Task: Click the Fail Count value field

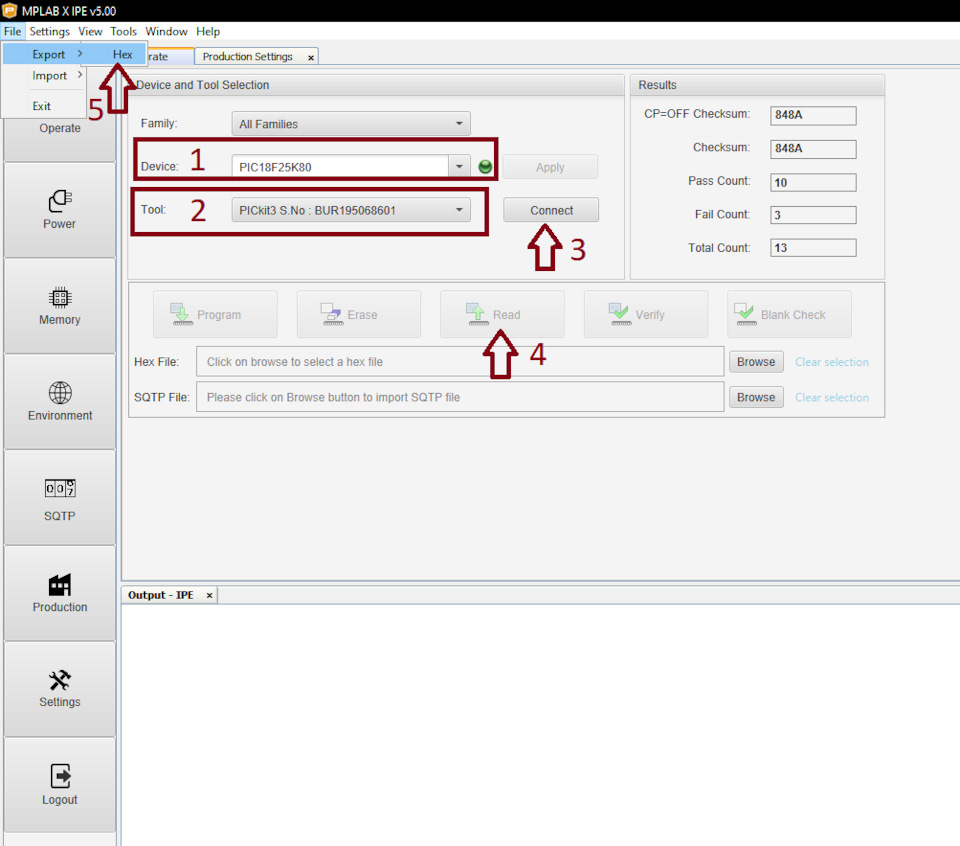Action: point(813,215)
